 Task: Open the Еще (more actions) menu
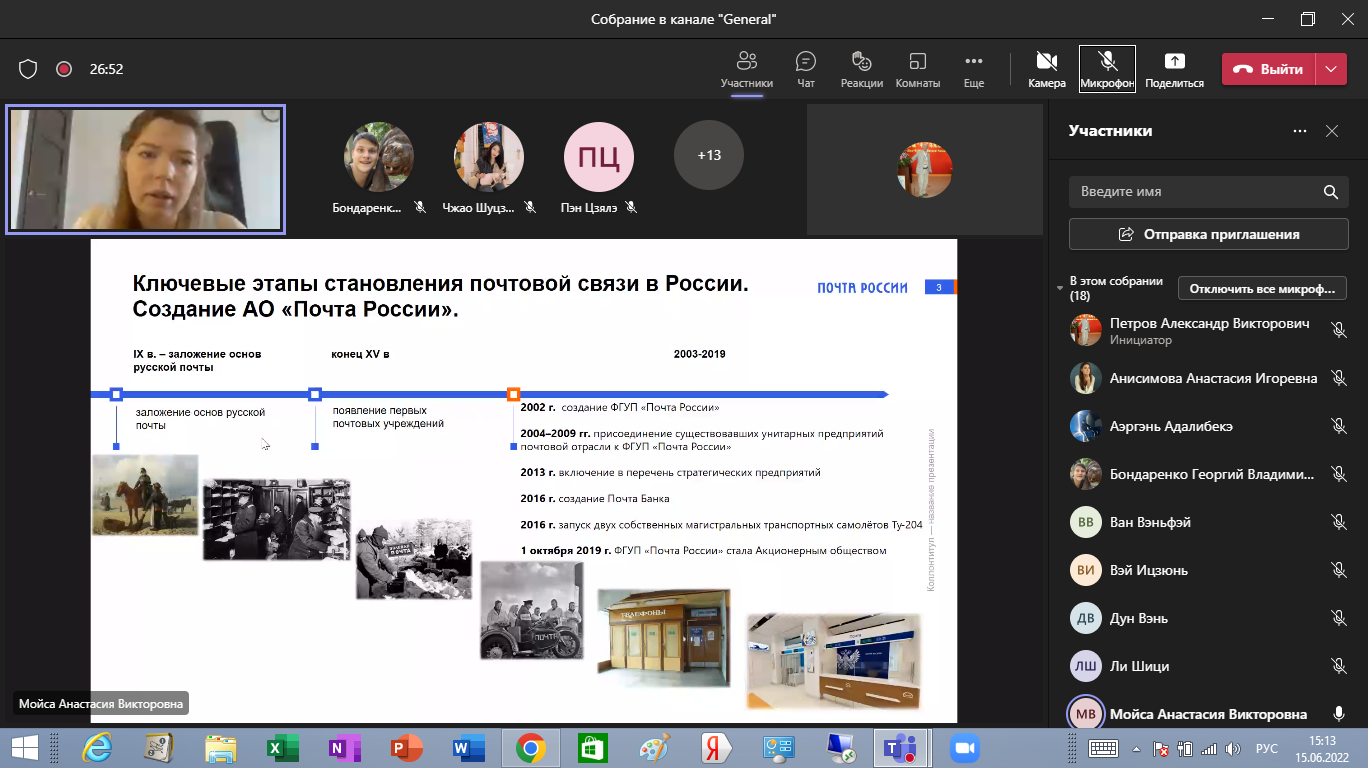pyautogui.click(x=973, y=69)
